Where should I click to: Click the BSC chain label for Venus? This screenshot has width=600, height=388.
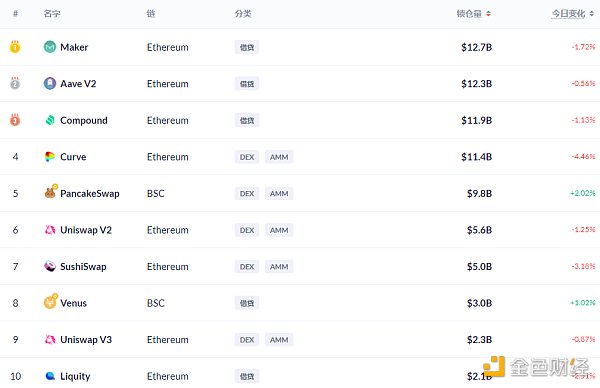[156, 303]
